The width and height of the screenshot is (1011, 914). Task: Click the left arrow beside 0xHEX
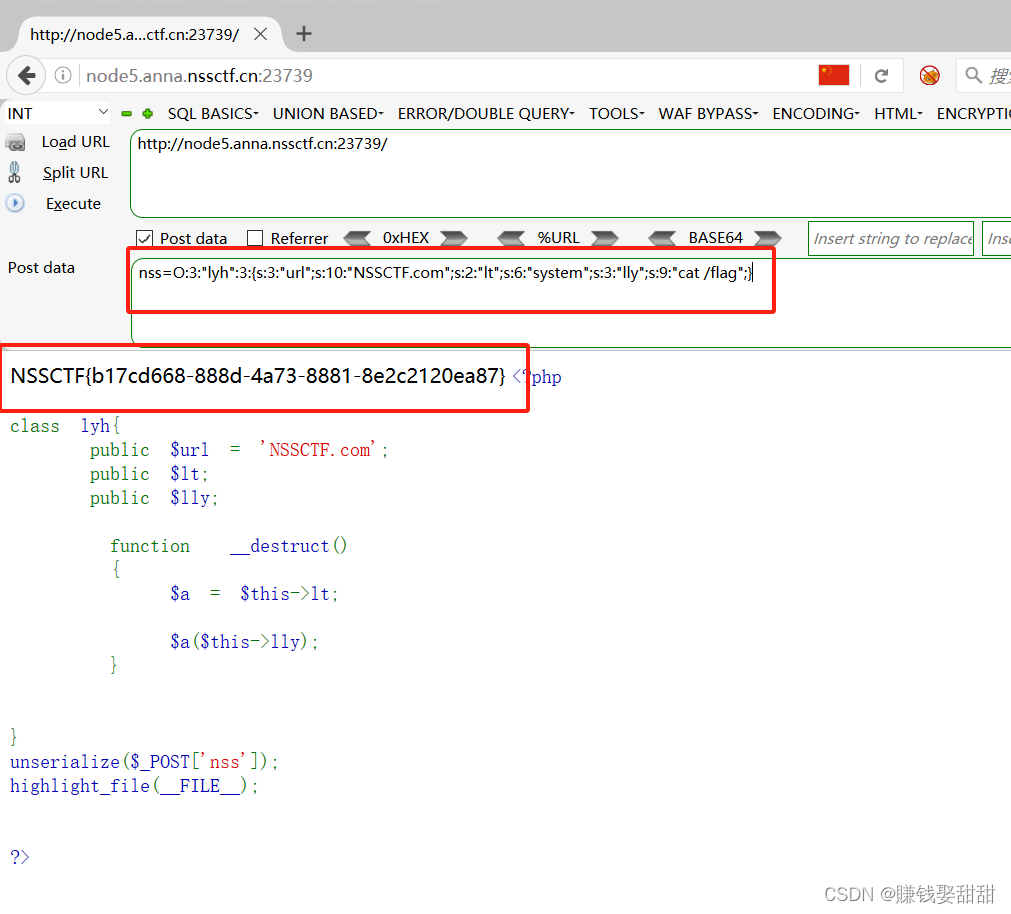(357, 238)
